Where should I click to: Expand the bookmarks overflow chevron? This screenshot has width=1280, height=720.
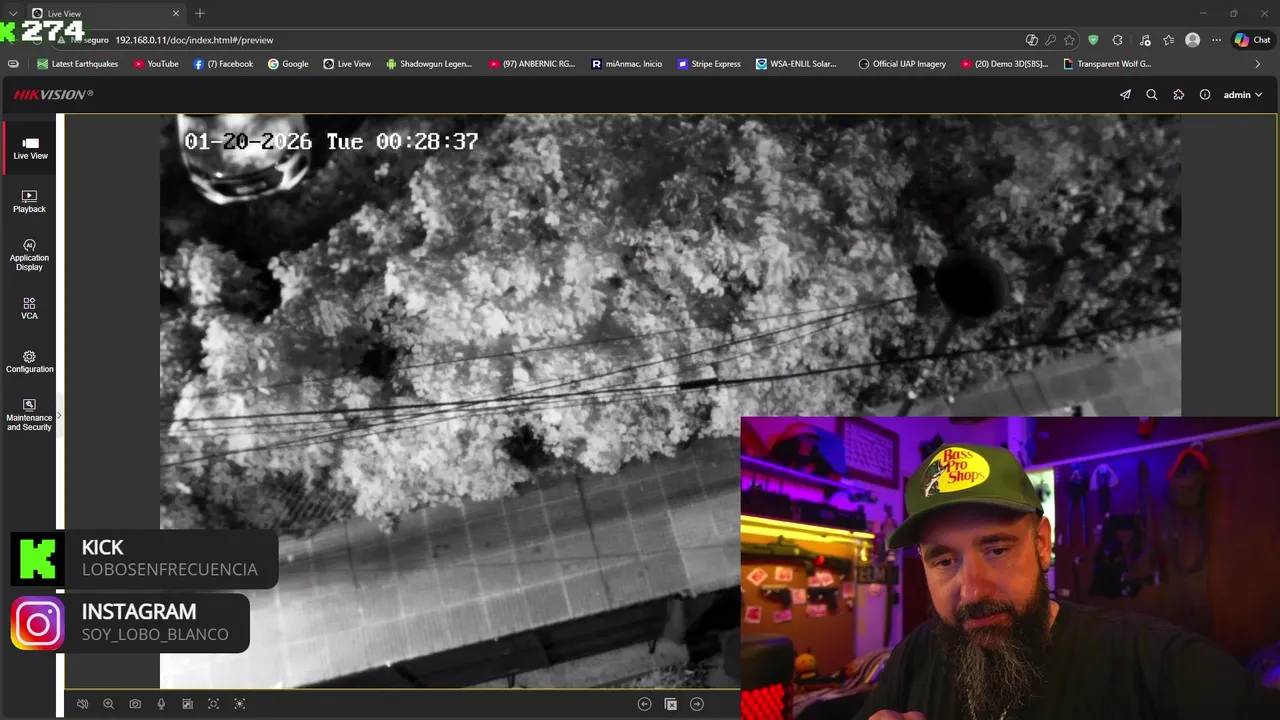1258,64
